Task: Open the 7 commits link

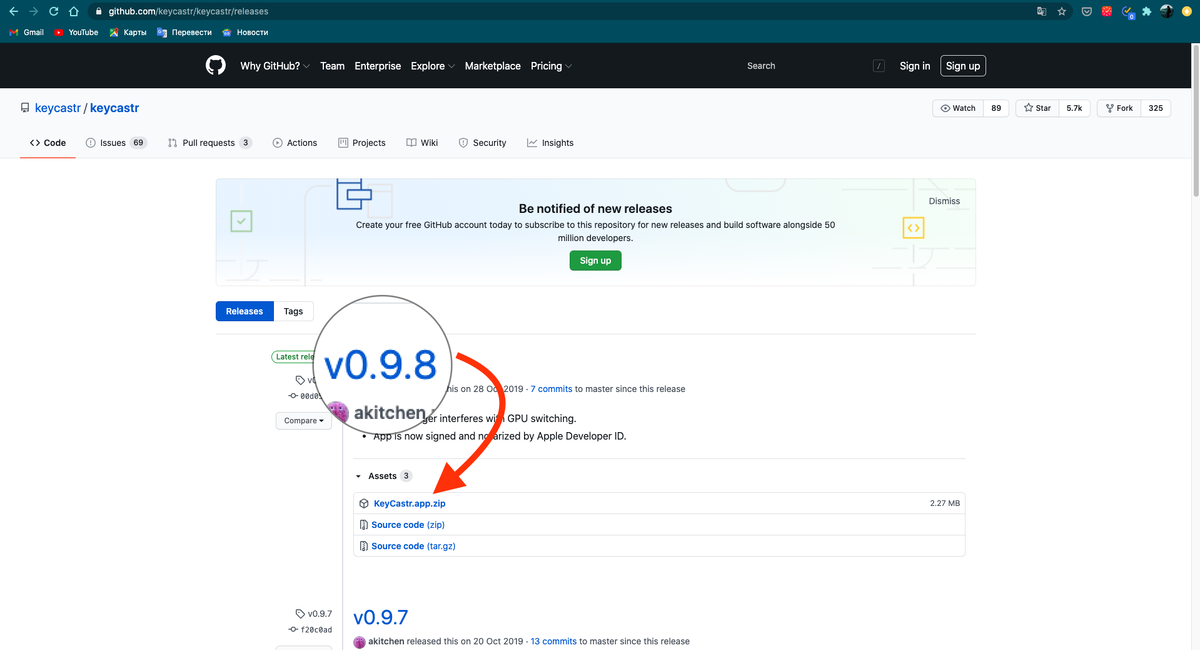Action: point(551,388)
